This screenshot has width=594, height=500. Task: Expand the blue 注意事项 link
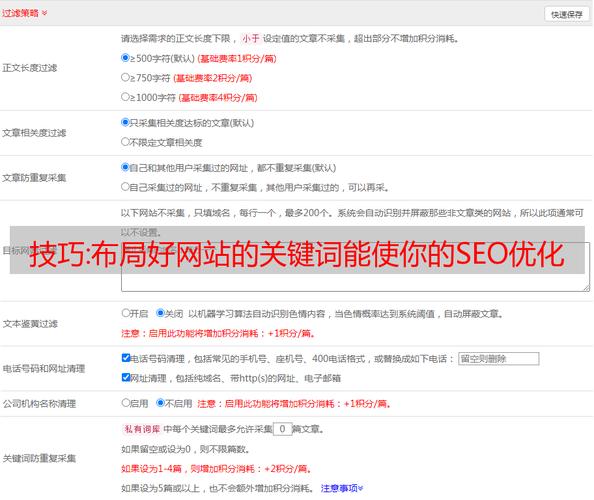point(342,488)
